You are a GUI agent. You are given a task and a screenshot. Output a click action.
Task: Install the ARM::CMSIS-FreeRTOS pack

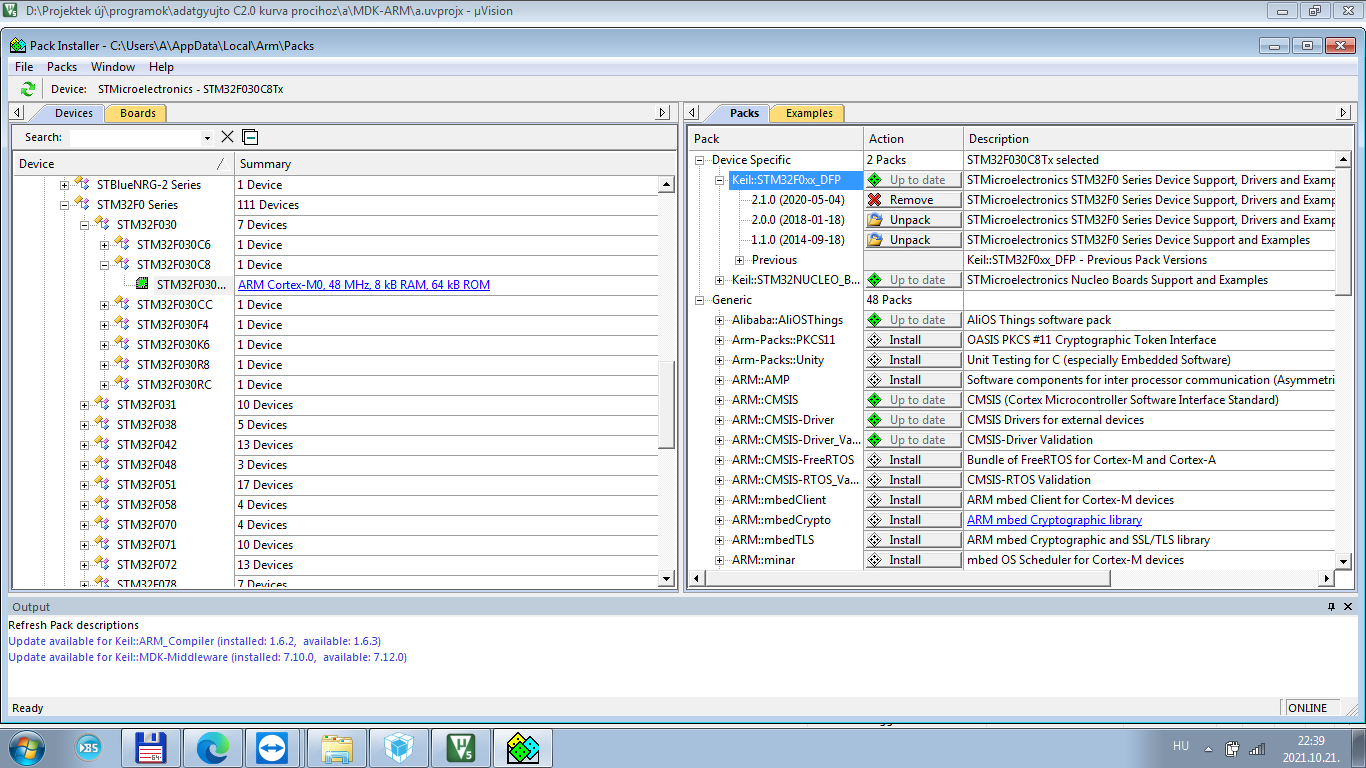click(913, 460)
